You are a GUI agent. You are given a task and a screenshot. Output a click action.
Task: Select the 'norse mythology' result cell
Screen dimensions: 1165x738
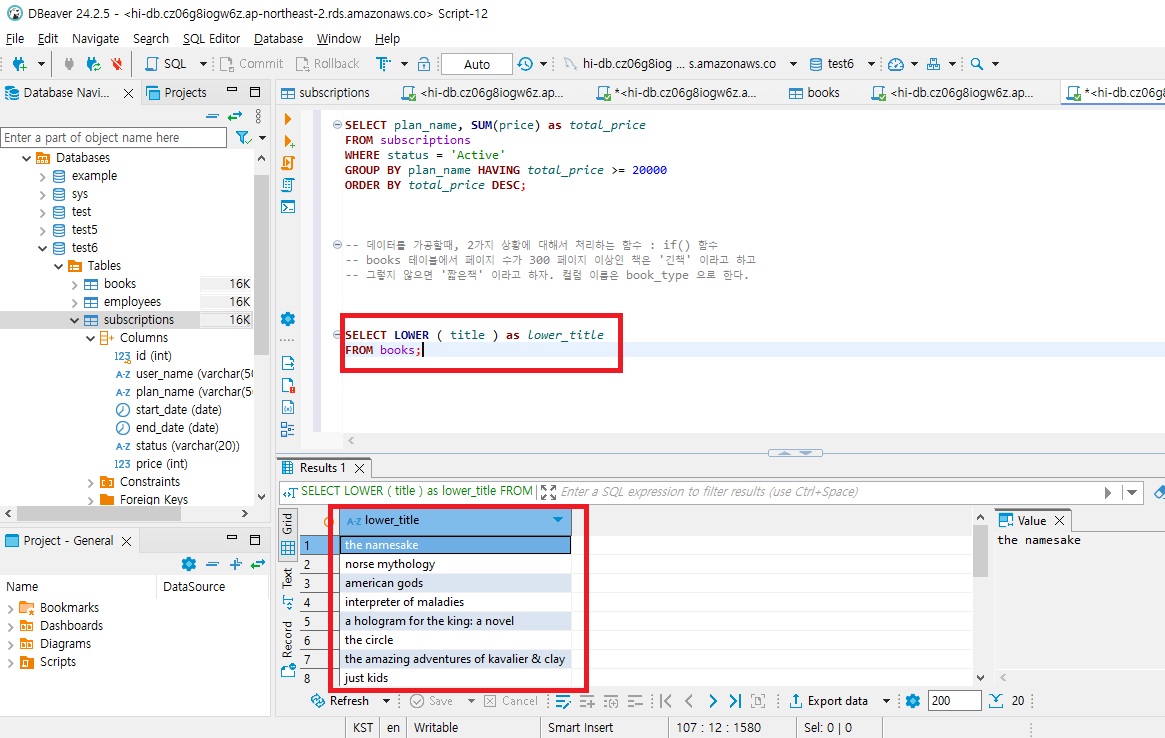point(455,564)
